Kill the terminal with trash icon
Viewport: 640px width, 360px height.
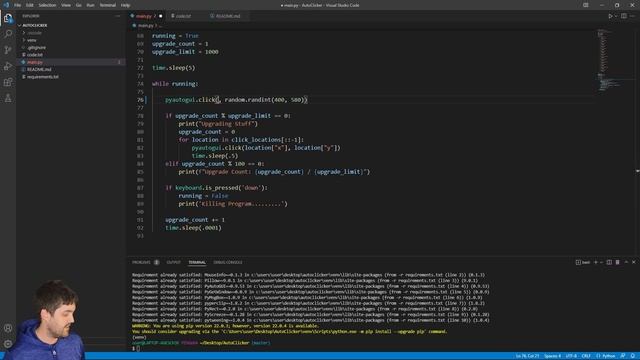(x=617, y=262)
